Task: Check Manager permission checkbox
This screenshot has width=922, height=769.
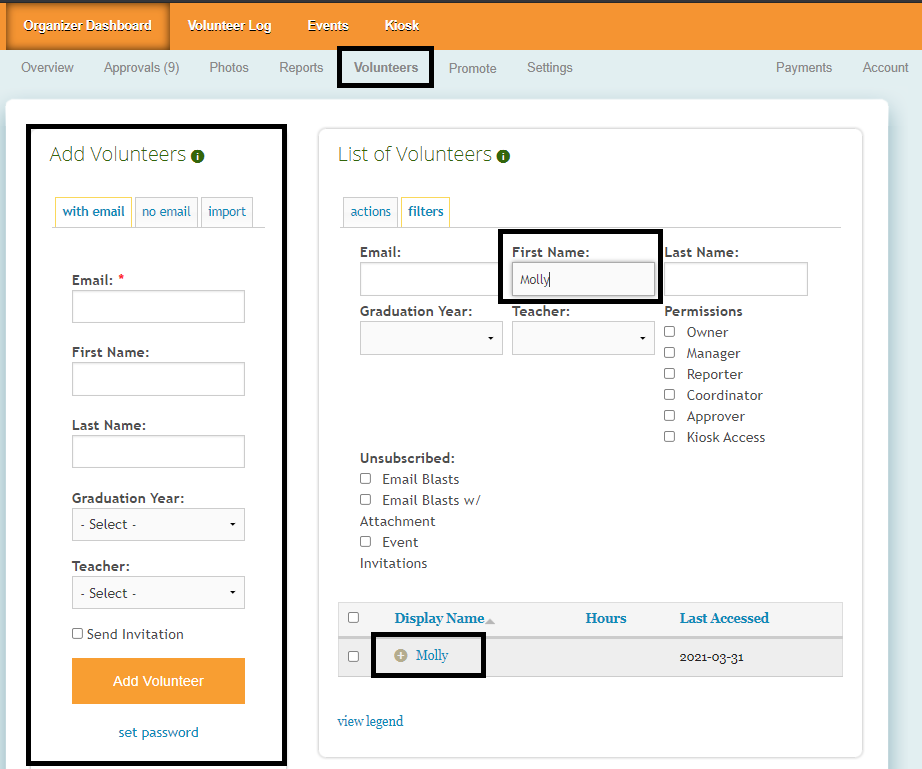Action: [x=670, y=353]
